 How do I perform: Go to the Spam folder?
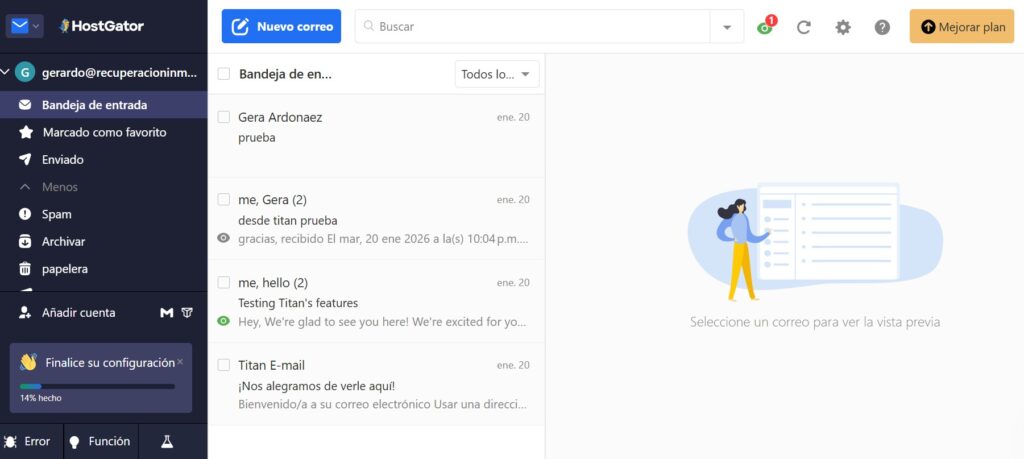click(56, 214)
